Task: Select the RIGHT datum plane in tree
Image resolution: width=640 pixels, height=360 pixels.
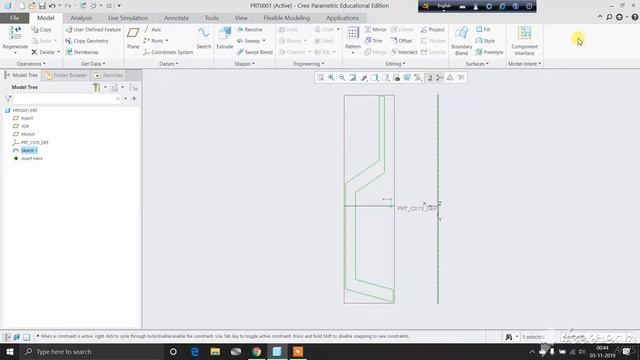Action: point(23,118)
